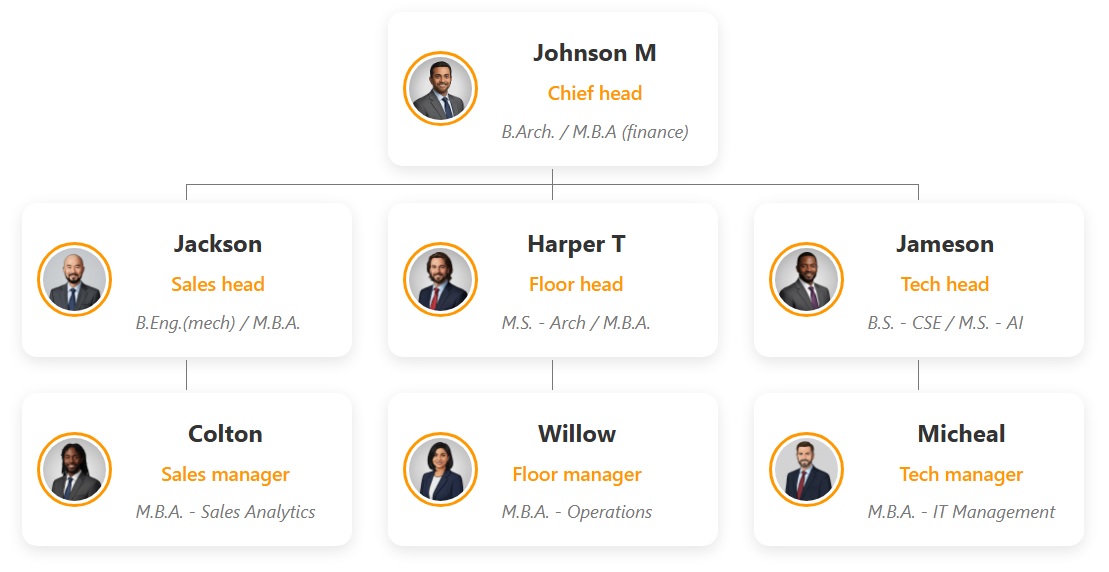Select the Jameson name heading
1109x572 pixels.
coord(944,244)
